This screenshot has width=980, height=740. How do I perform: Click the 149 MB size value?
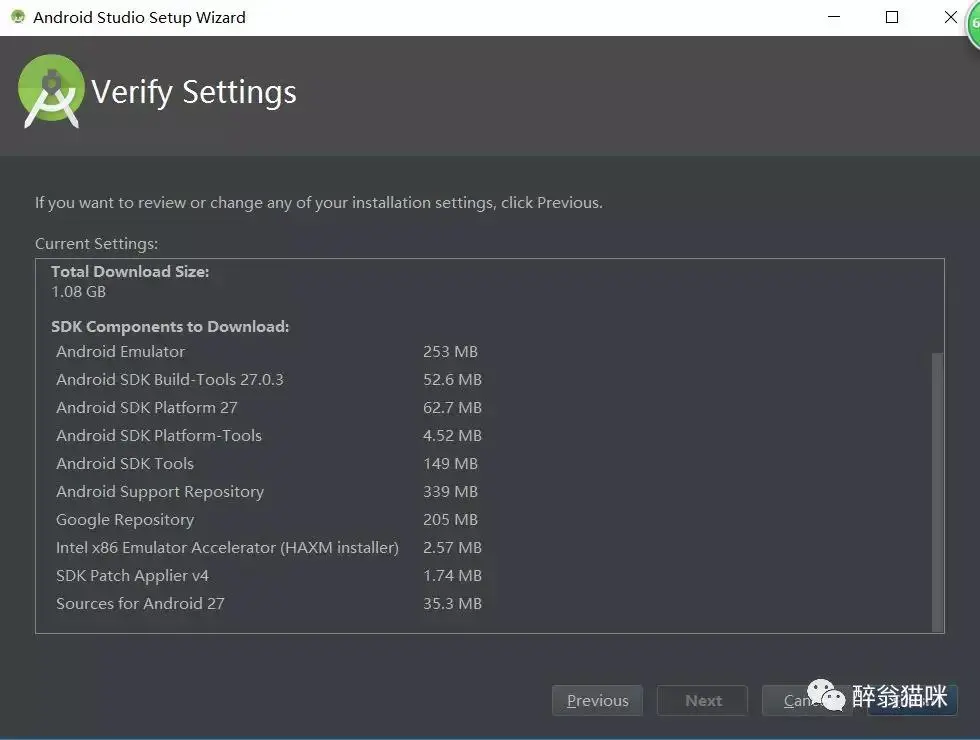click(451, 464)
